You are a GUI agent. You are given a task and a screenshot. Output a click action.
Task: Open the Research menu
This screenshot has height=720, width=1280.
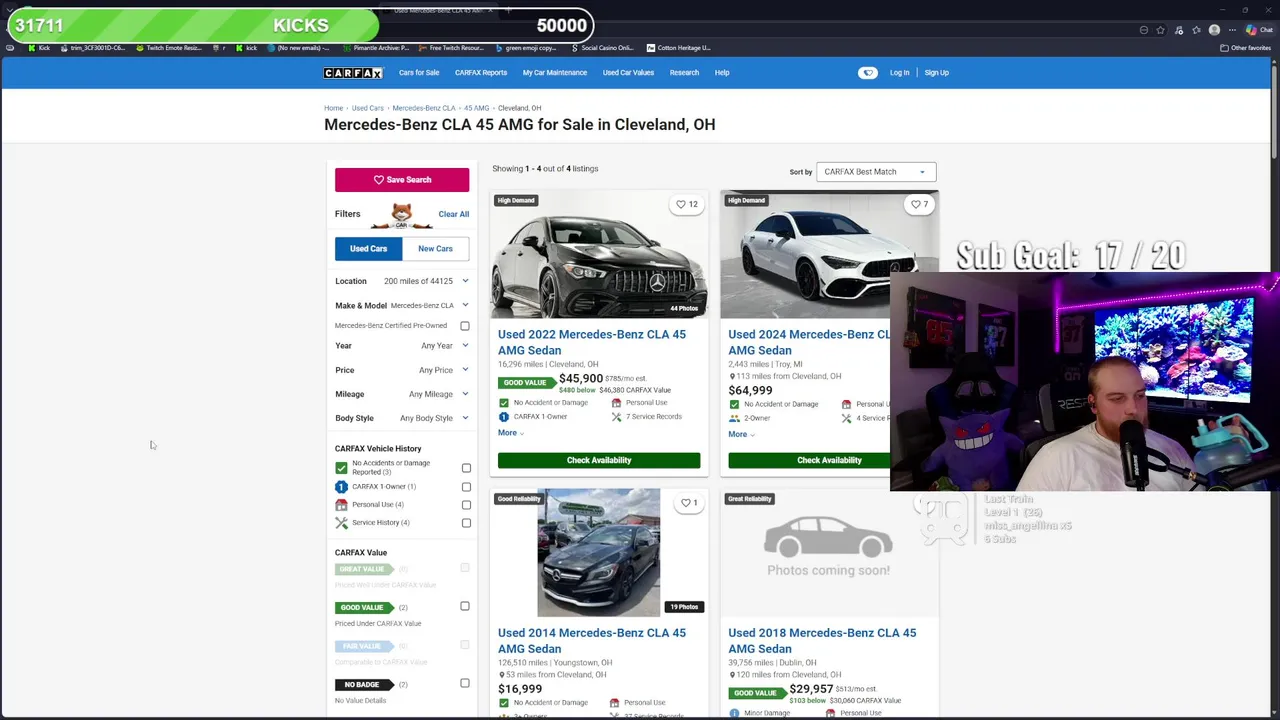point(684,73)
